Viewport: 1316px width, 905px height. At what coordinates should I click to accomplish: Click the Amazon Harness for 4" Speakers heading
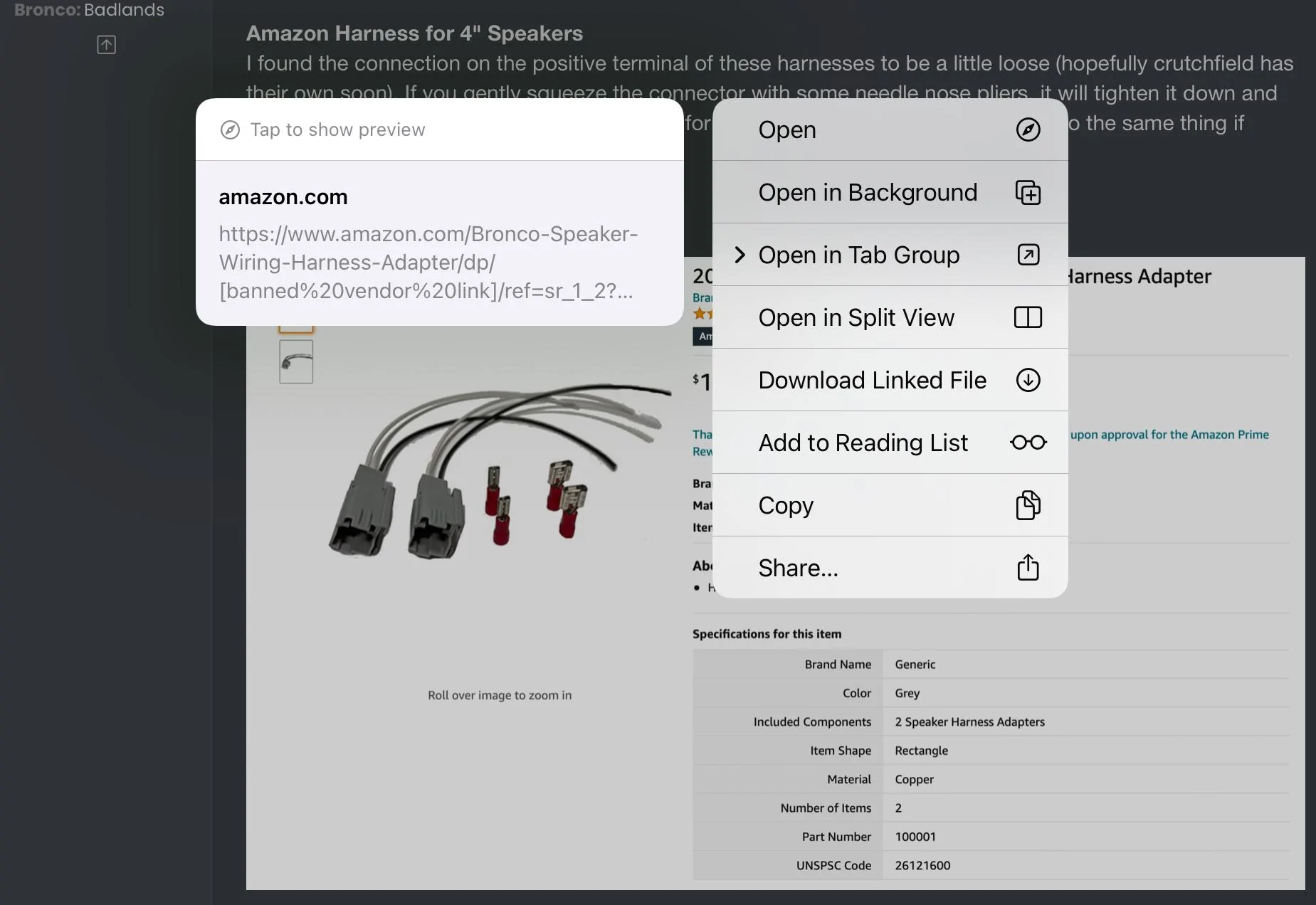(414, 33)
